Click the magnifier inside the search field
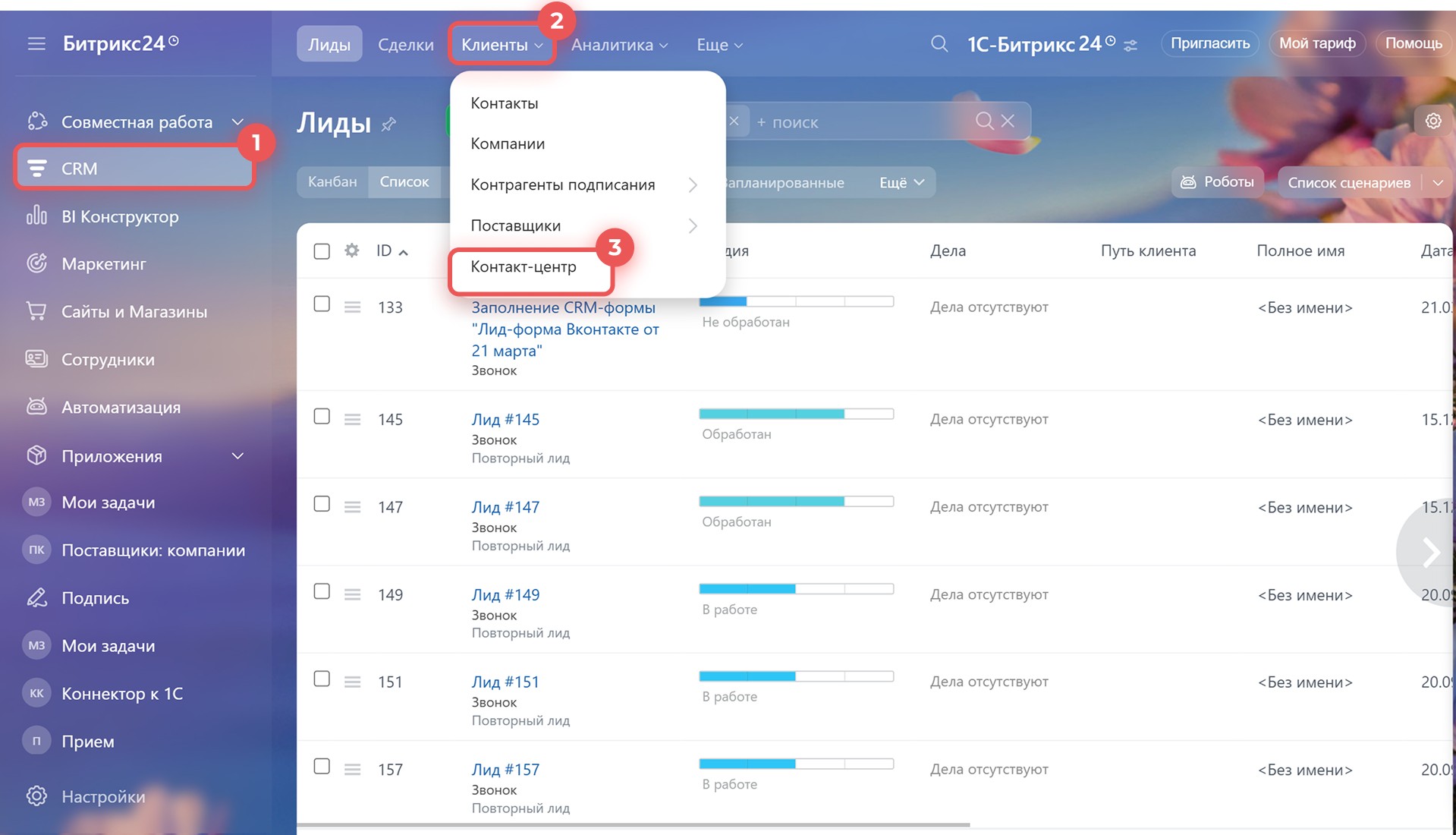The image size is (1456, 835). tap(984, 121)
